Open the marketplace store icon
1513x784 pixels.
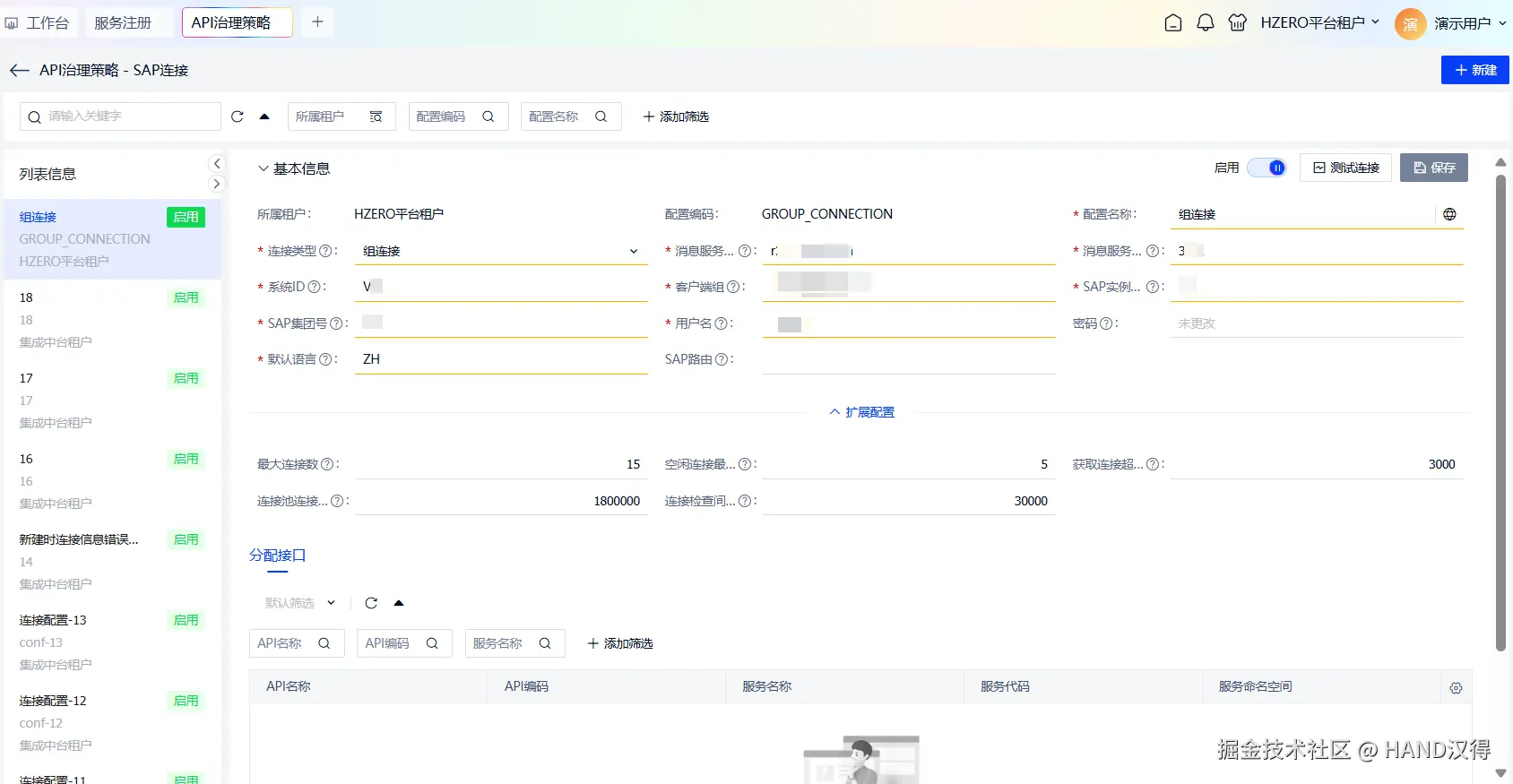pyautogui.click(x=1238, y=23)
